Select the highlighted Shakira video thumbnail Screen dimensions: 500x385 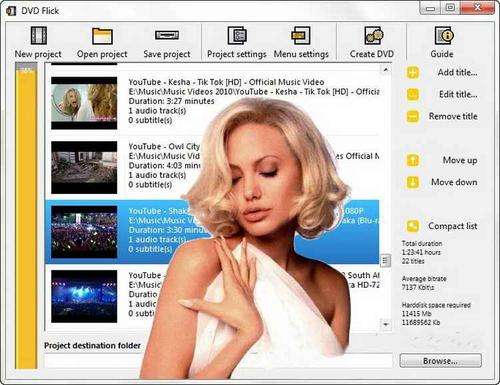coord(84,232)
